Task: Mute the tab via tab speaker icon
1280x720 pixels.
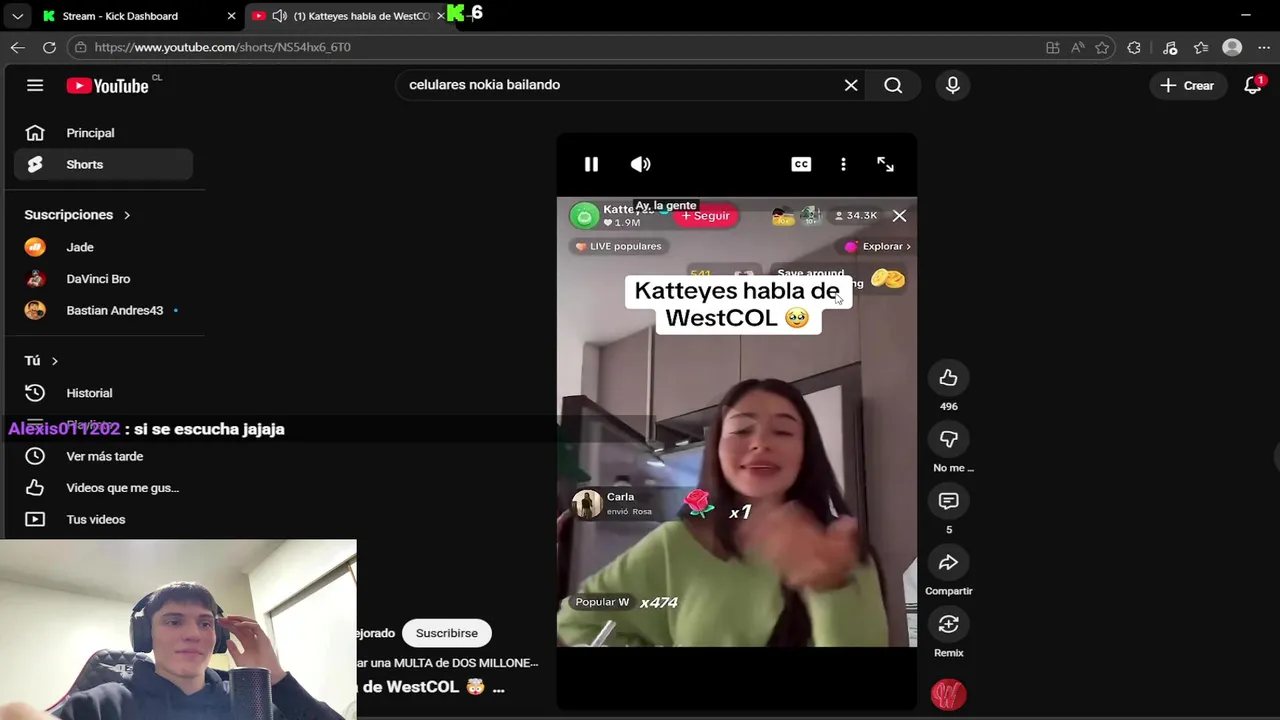Action: pyautogui.click(x=279, y=16)
